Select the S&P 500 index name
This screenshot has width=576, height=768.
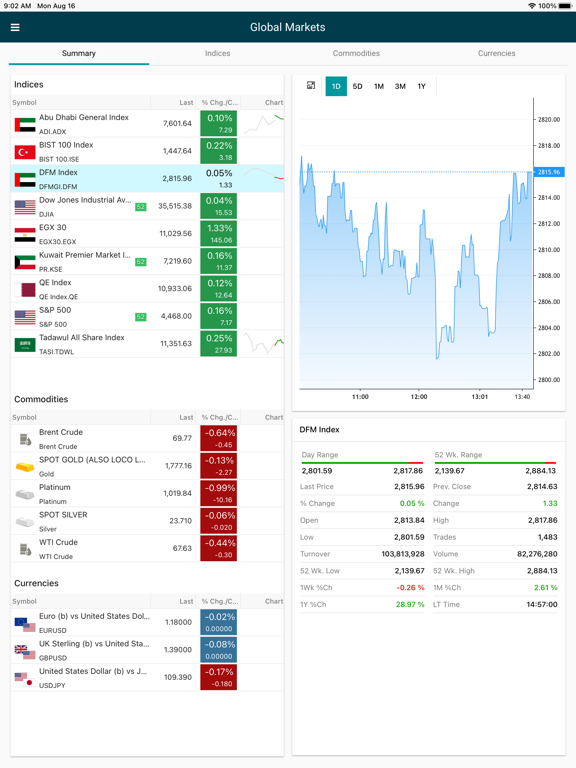(x=55, y=310)
